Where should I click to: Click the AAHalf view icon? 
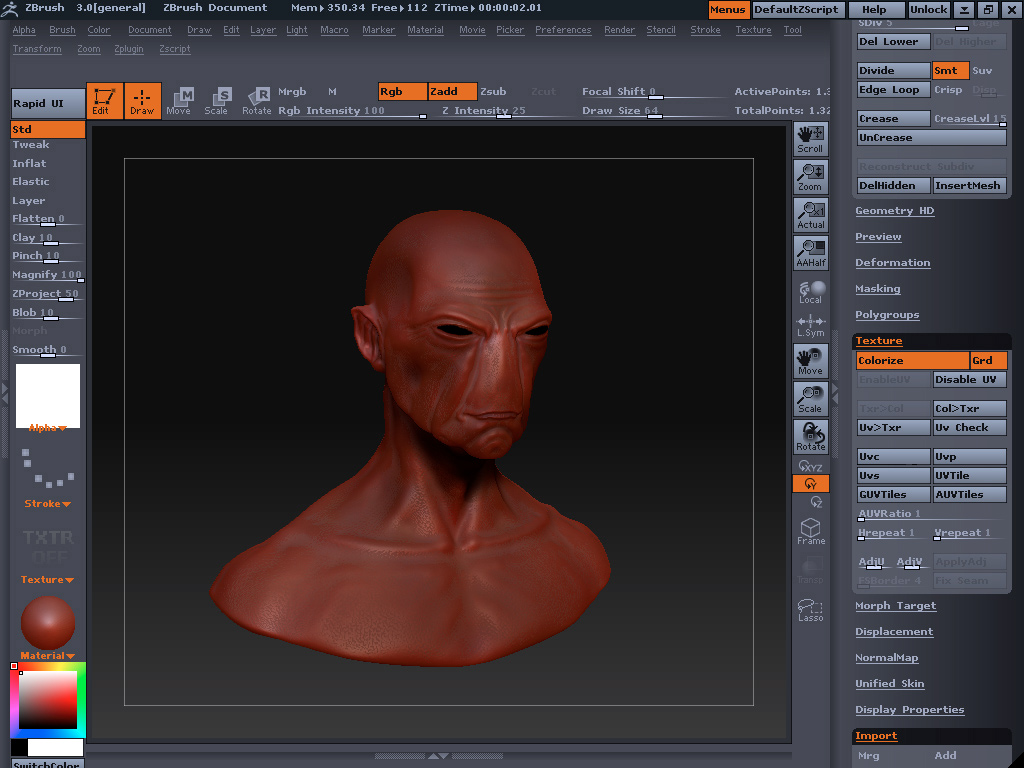[x=810, y=253]
